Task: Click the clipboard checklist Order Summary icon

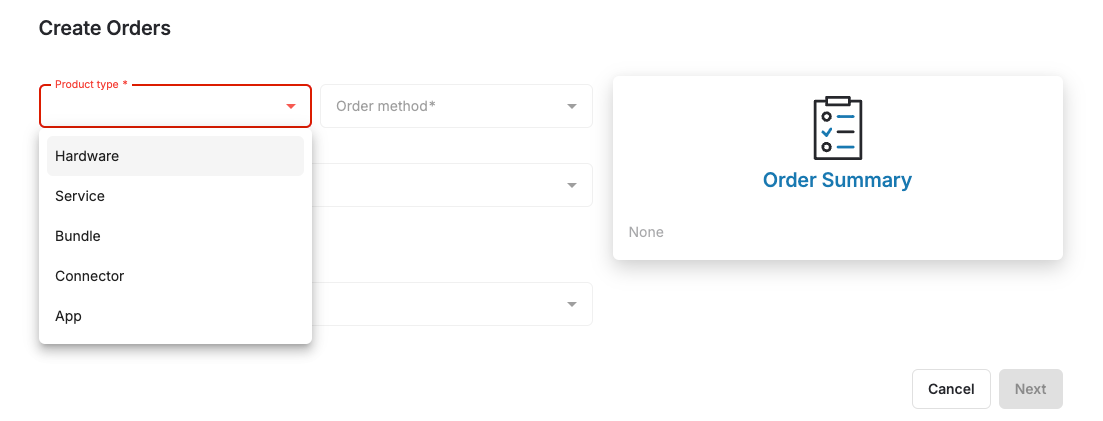Action: [x=837, y=128]
